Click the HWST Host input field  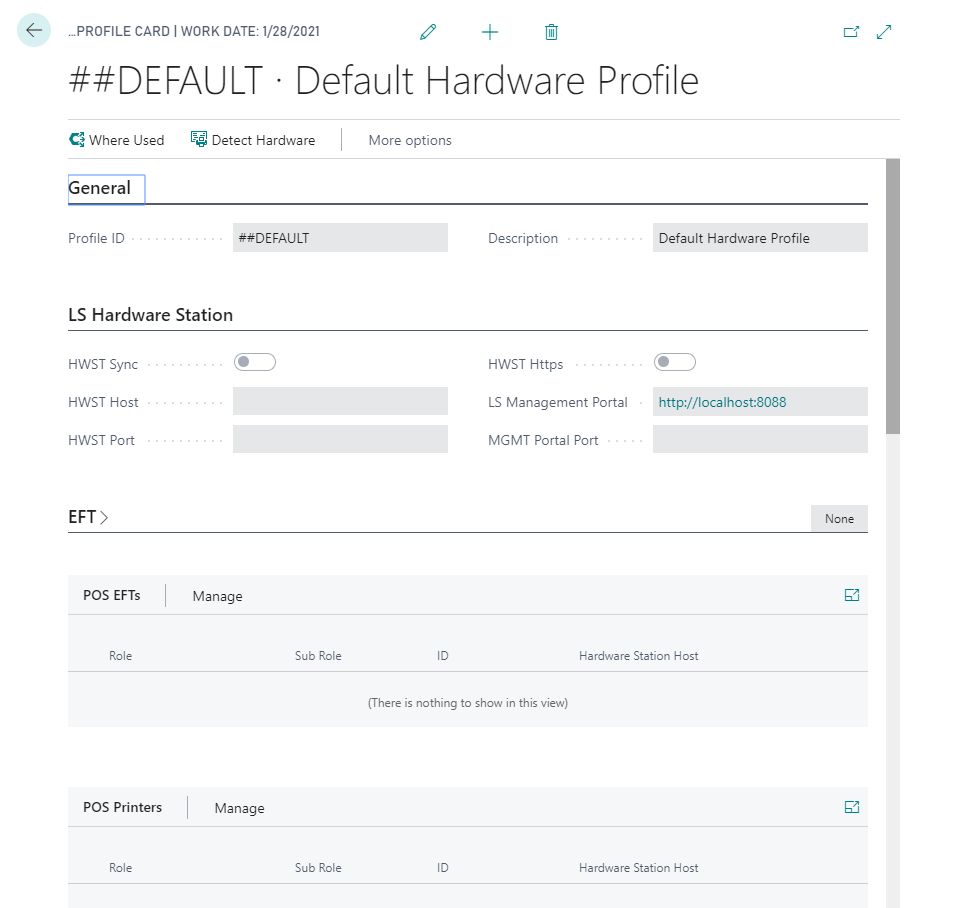(x=340, y=402)
